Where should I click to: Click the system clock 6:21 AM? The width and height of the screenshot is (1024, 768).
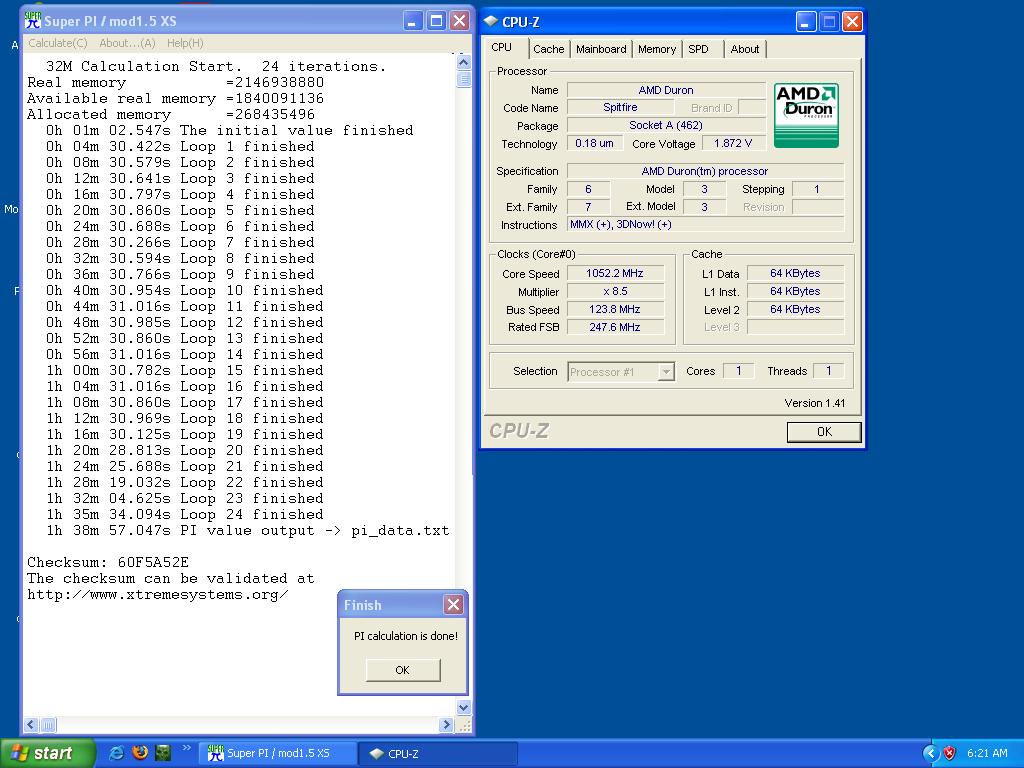(x=987, y=753)
